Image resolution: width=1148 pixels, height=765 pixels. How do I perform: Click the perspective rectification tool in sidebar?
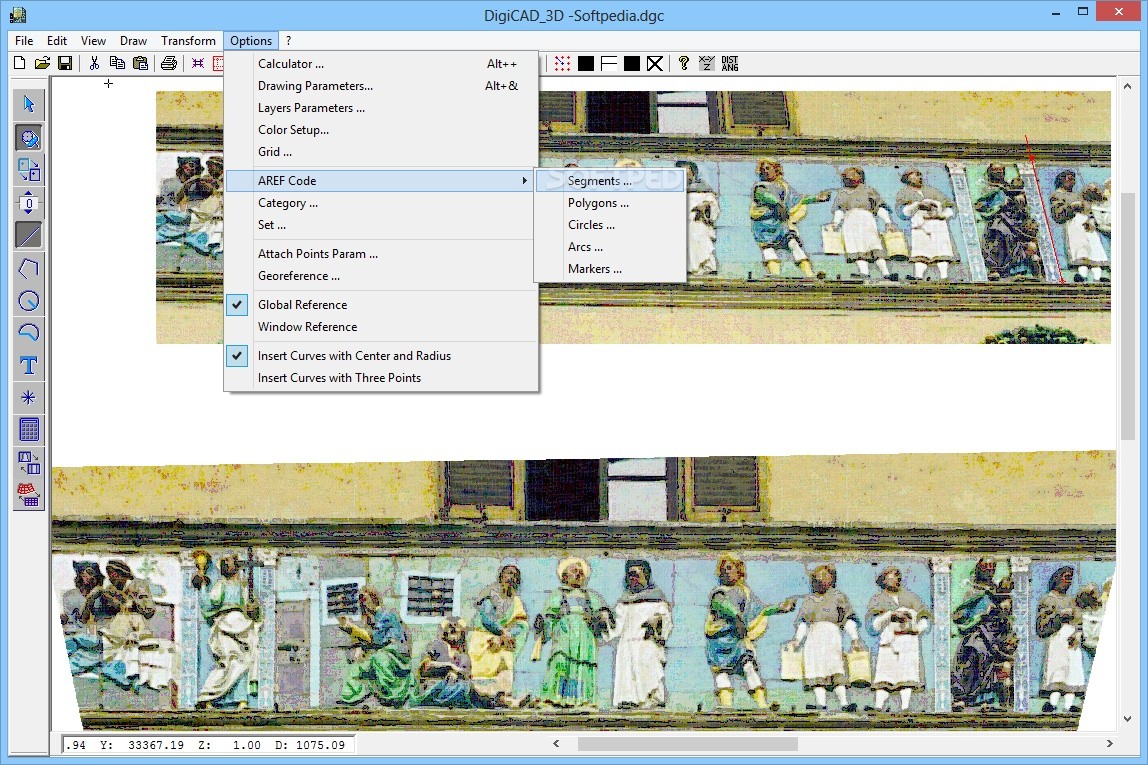(x=29, y=463)
